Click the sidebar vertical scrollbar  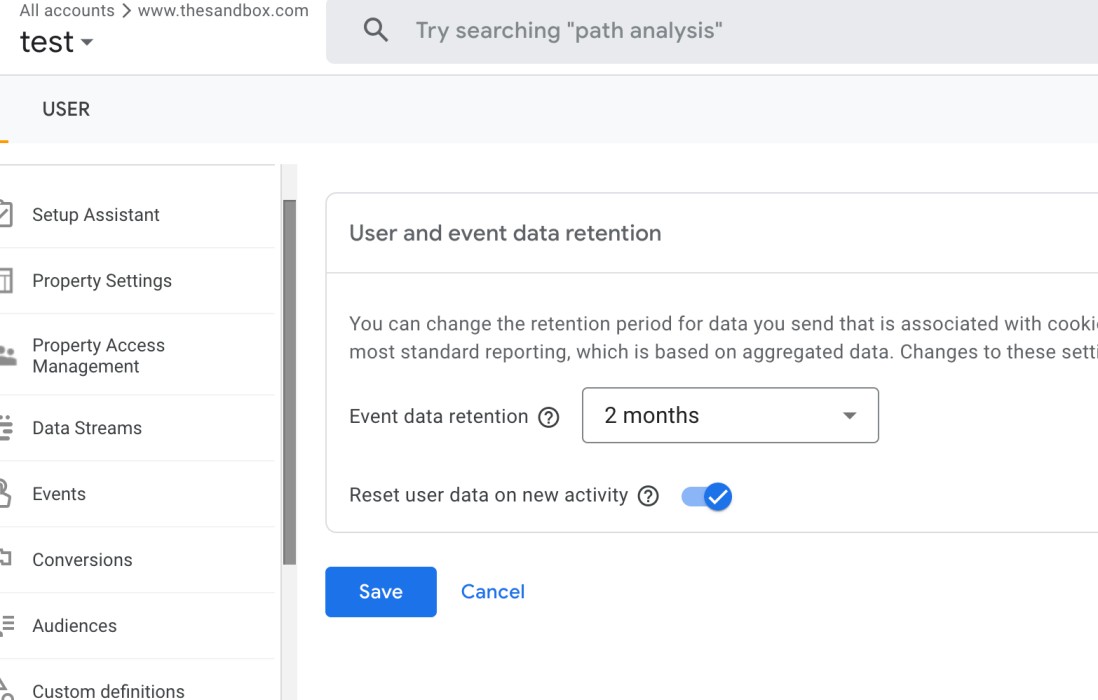tap(289, 380)
